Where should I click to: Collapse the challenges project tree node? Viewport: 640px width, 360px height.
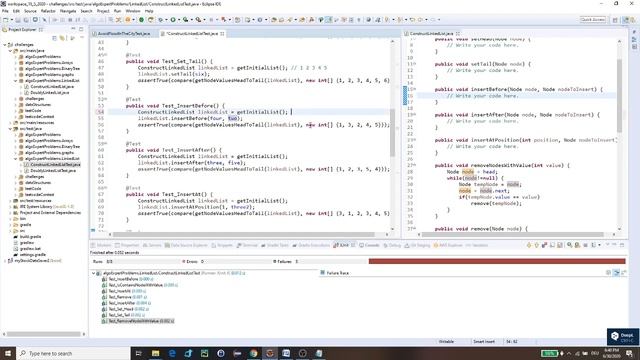pyautogui.click(x=5, y=44)
